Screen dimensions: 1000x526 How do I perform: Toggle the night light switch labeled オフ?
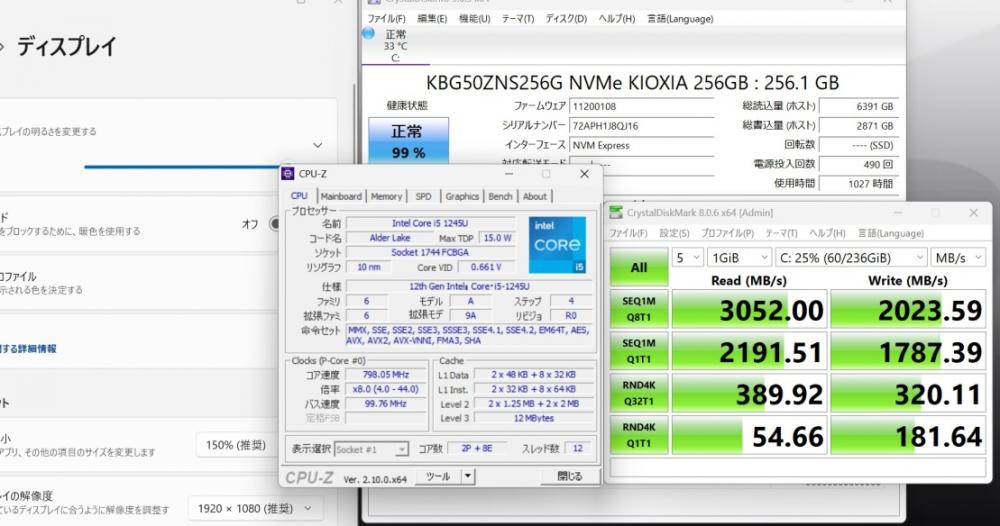(276, 224)
